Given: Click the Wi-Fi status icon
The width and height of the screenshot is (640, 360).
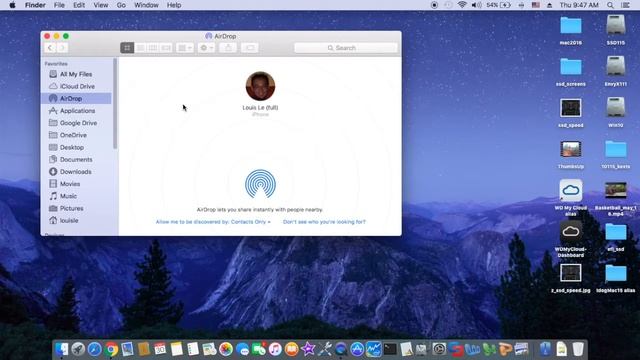Looking at the screenshot, I should [462, 5].
